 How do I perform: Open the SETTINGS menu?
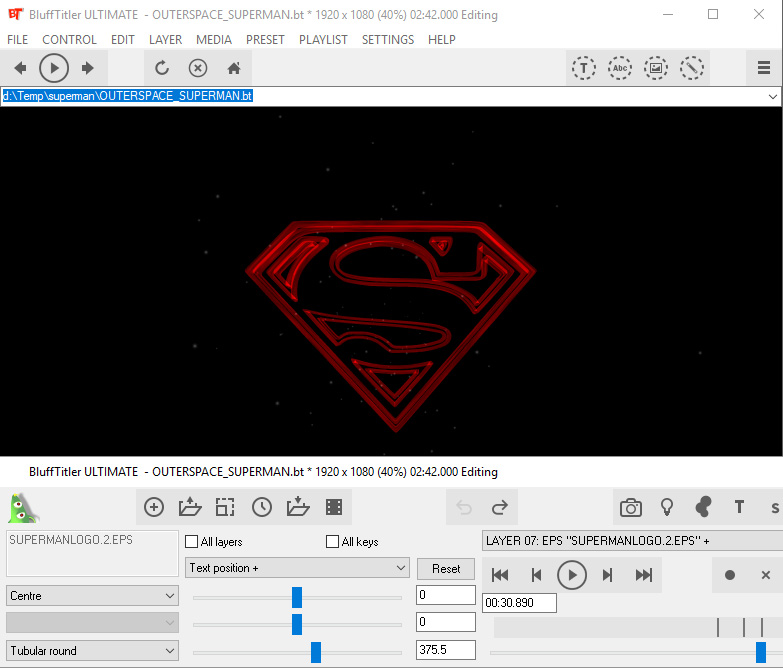(x=388, y=39)
